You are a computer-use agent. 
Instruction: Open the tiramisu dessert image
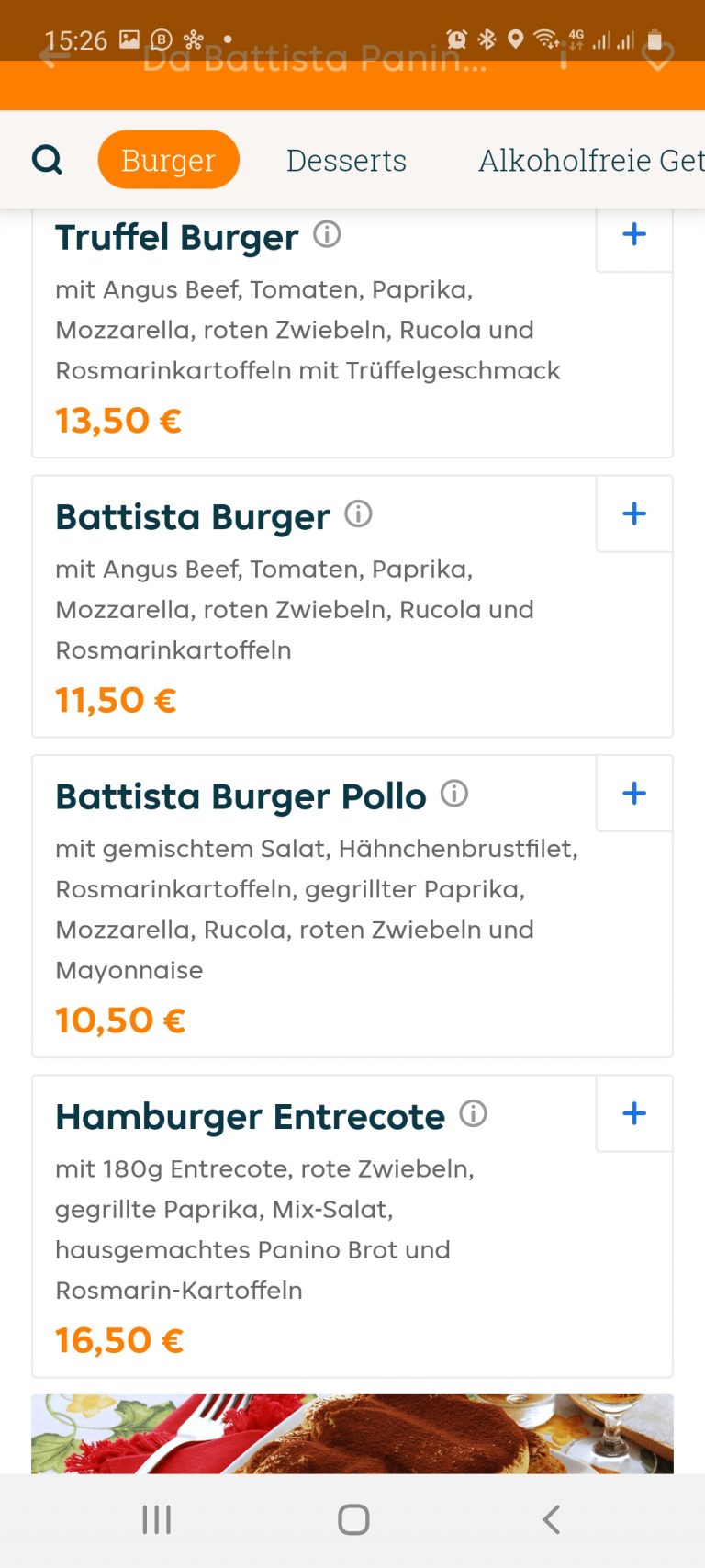(352, 1433)
